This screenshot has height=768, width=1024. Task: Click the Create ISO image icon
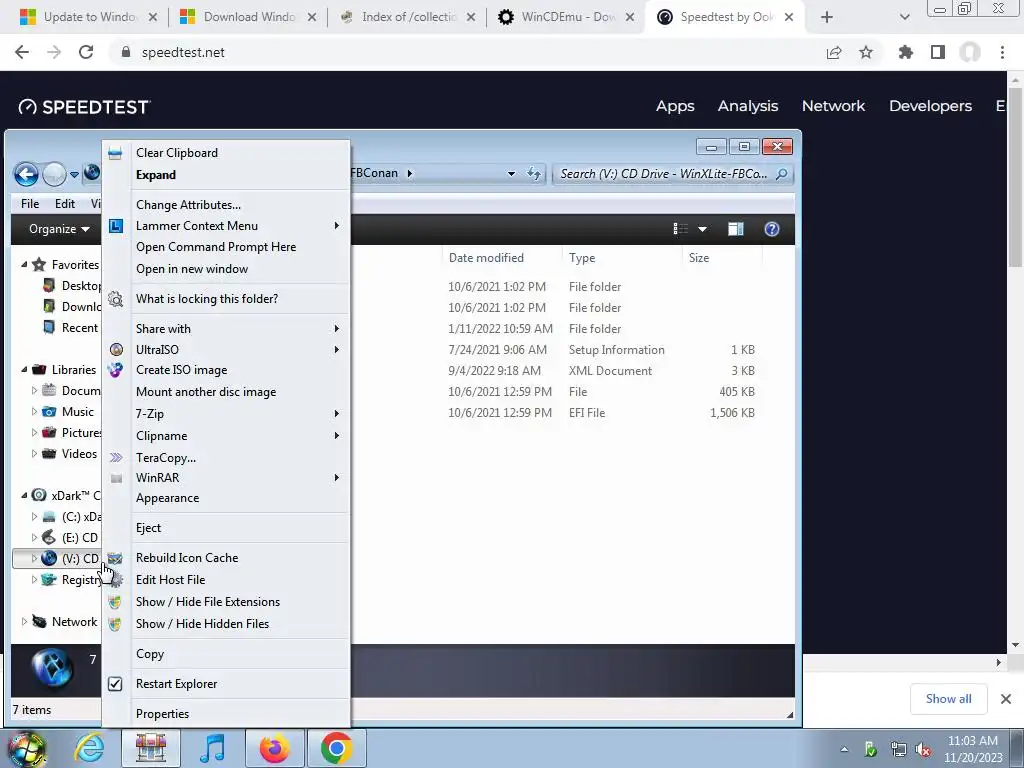(x=116, y=370)
